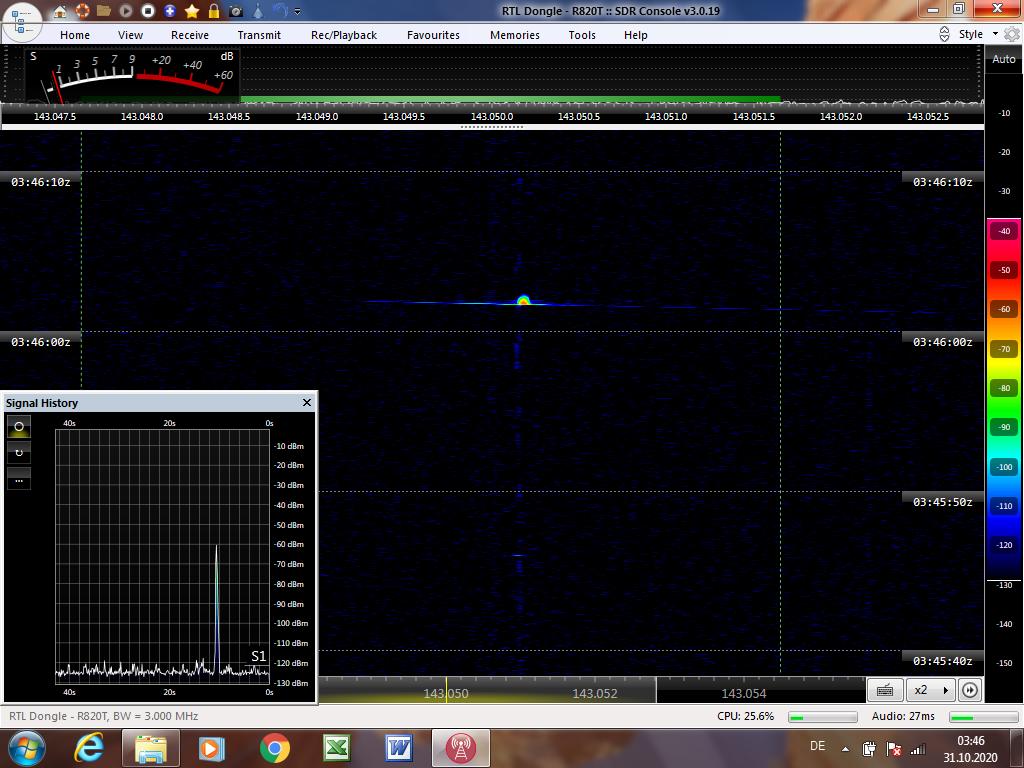Viewport: 1024px width, 768px height.
Task: Open the Style dropdown menu
Action: pyautogui.click(x=978, y=34)
